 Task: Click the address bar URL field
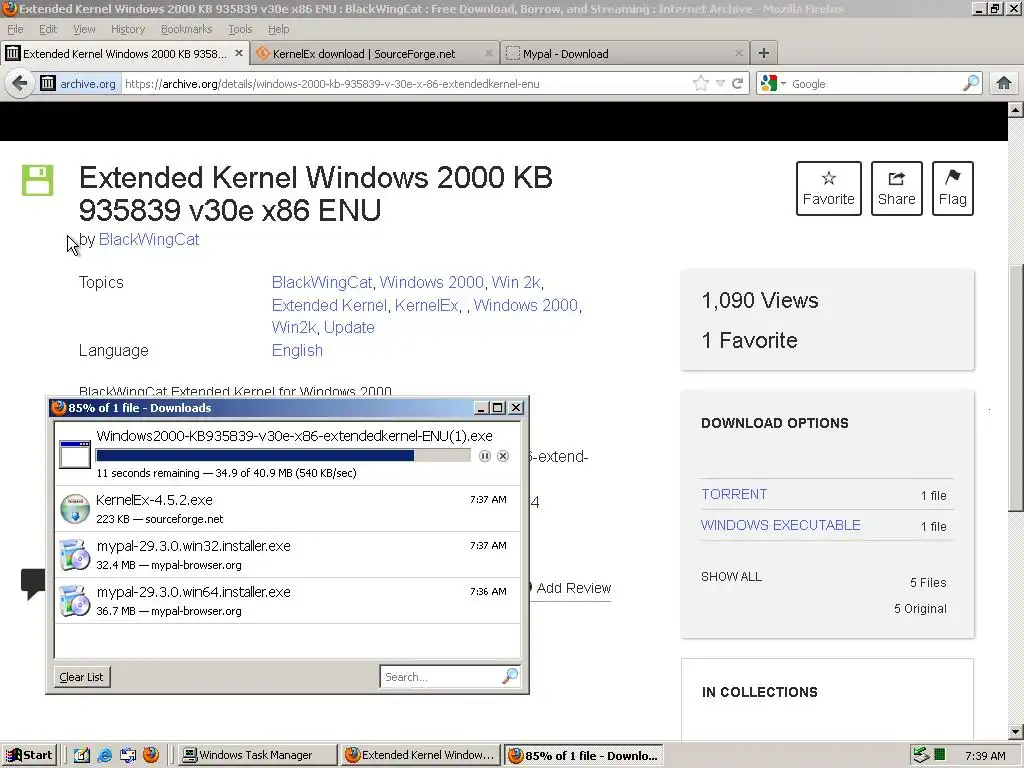pos(406,84)
